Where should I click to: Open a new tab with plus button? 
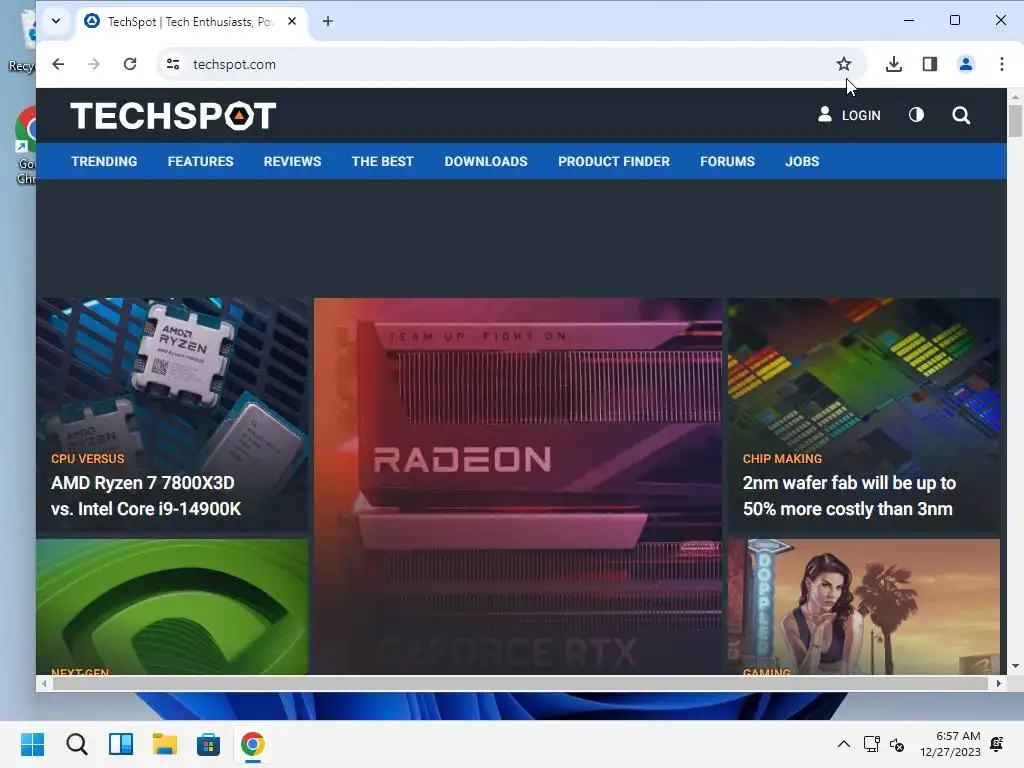(328, 22)
